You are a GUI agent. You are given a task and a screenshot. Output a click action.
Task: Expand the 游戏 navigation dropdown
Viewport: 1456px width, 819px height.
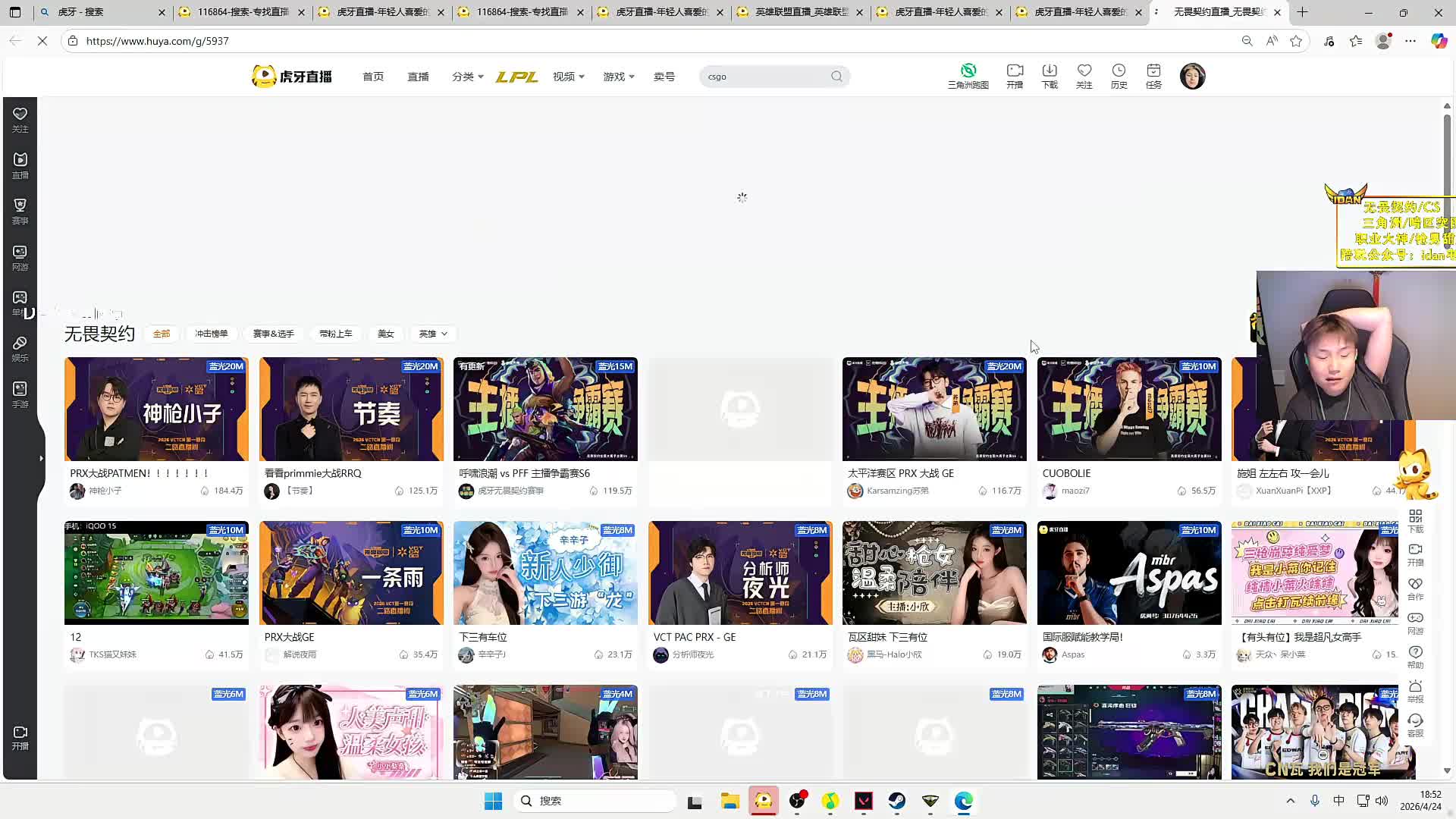618,77
